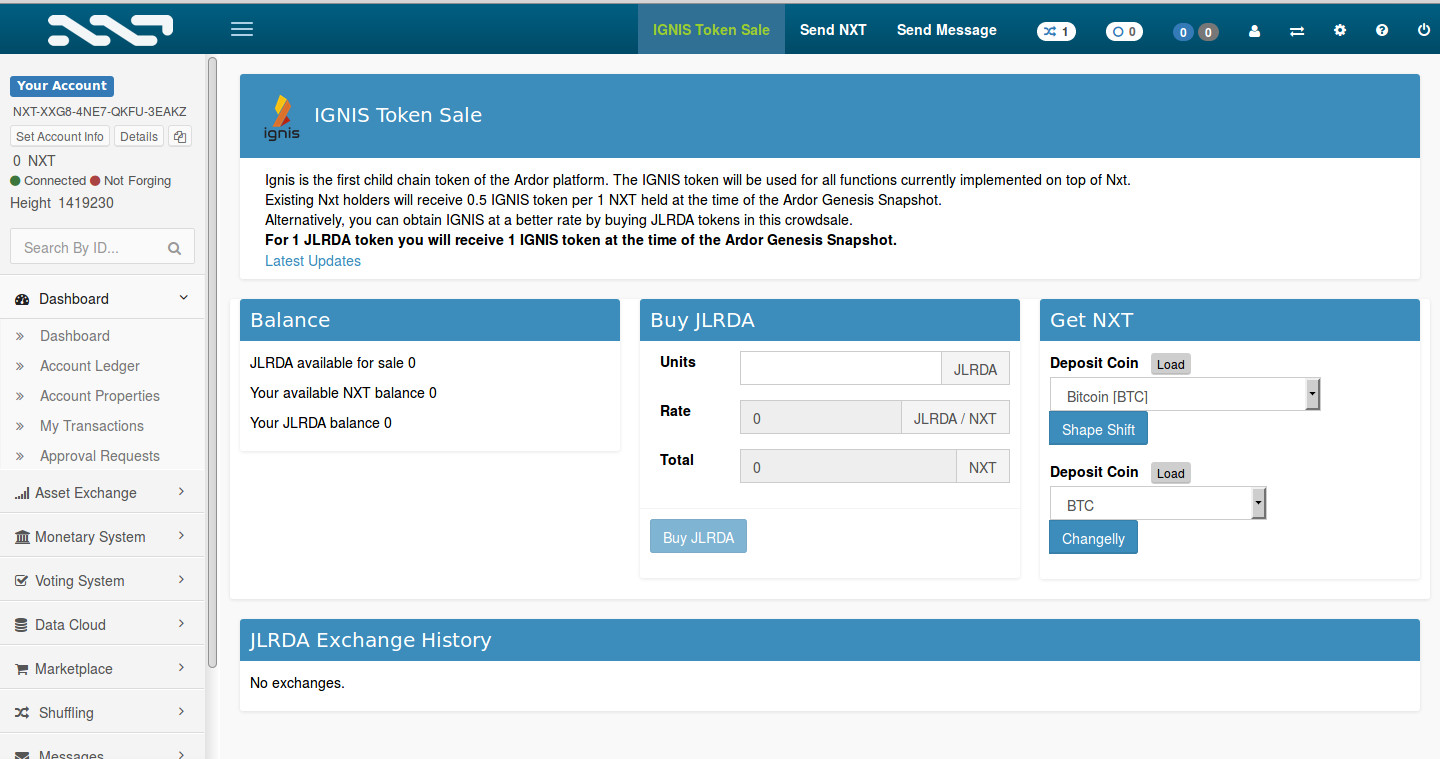Screen dimensions: 1440x759
Task: Copy account address with the copy icon
Action: [180, 137]
